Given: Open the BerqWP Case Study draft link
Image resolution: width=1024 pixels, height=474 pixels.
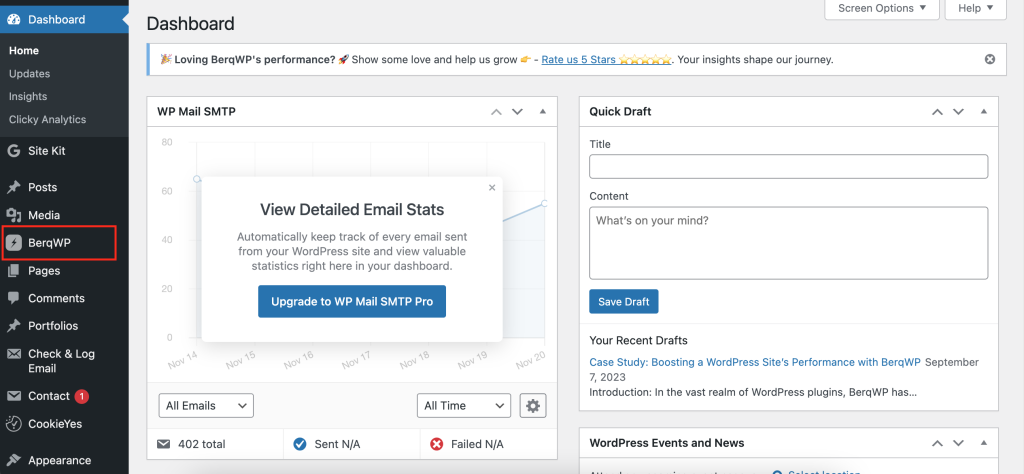Looking at the screenshot, I should 755,362.
